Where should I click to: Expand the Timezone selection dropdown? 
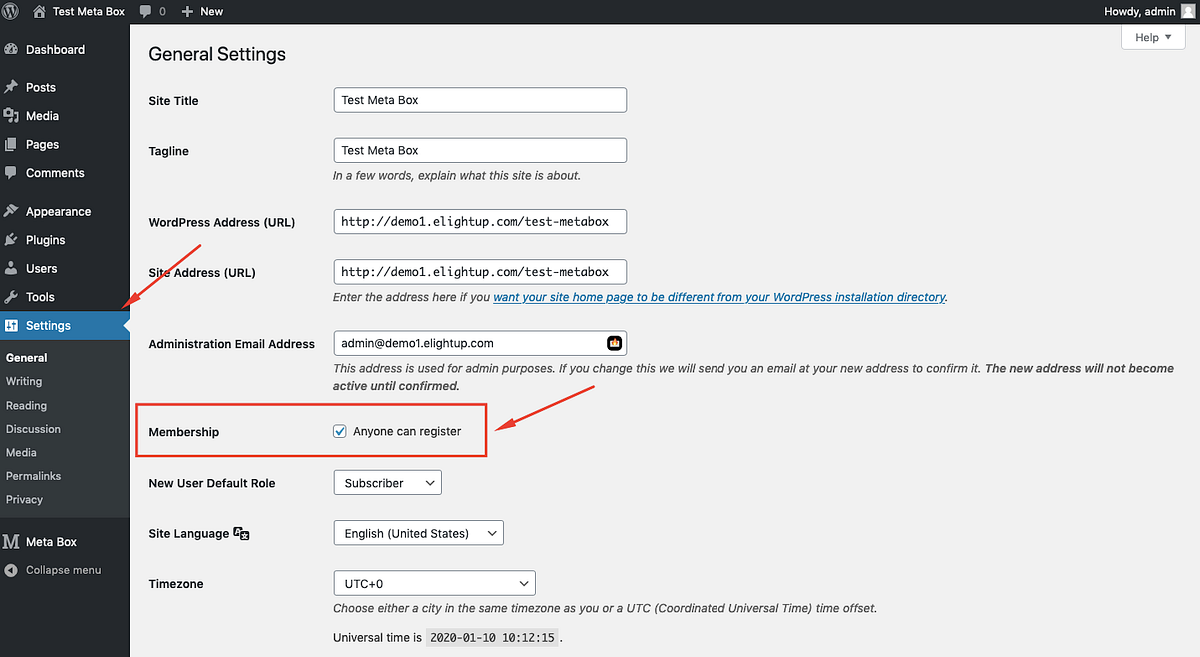tap(434, 582)
